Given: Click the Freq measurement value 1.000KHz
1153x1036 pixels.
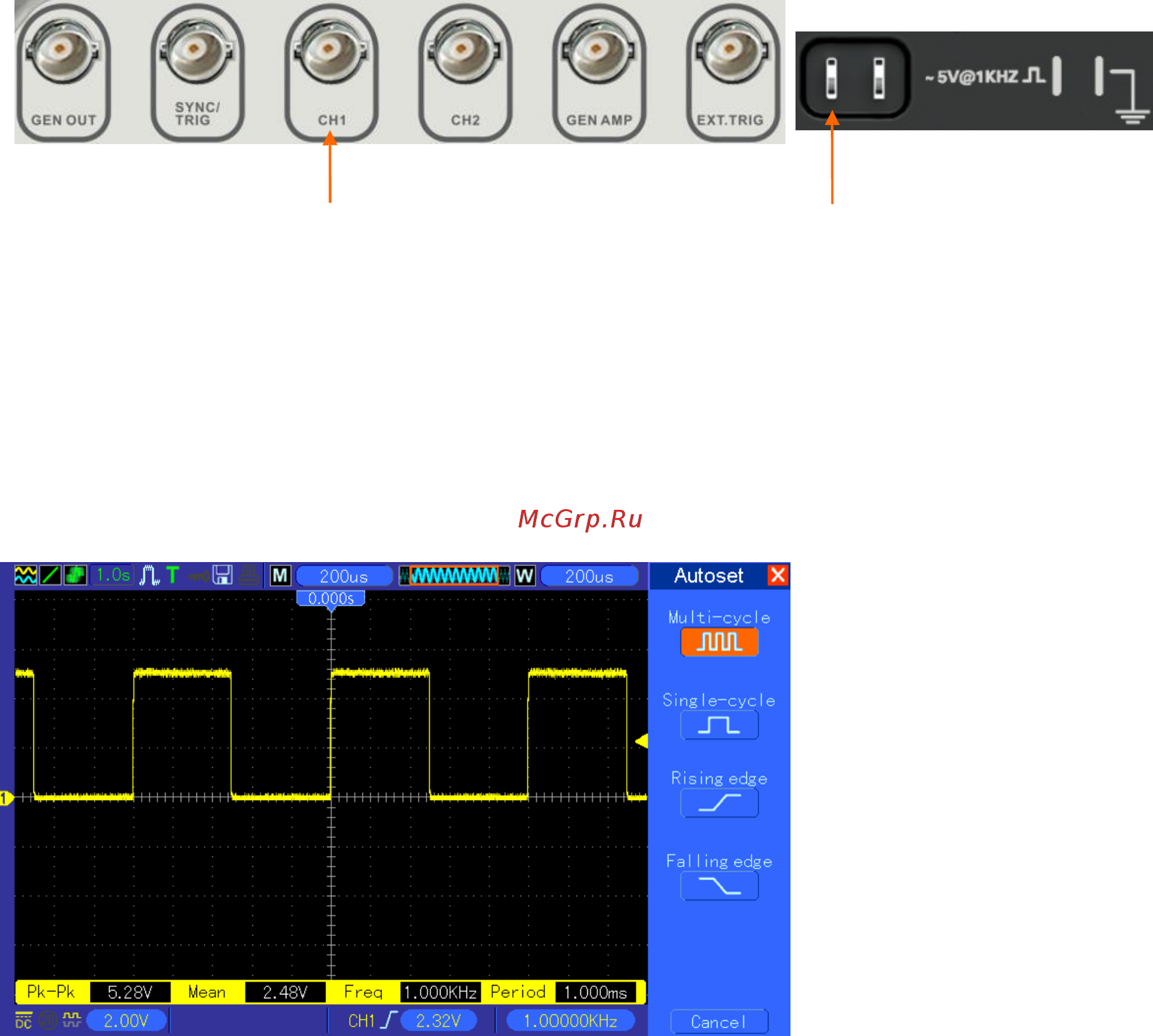Looking at the screenshot, I should click(440, 992).
